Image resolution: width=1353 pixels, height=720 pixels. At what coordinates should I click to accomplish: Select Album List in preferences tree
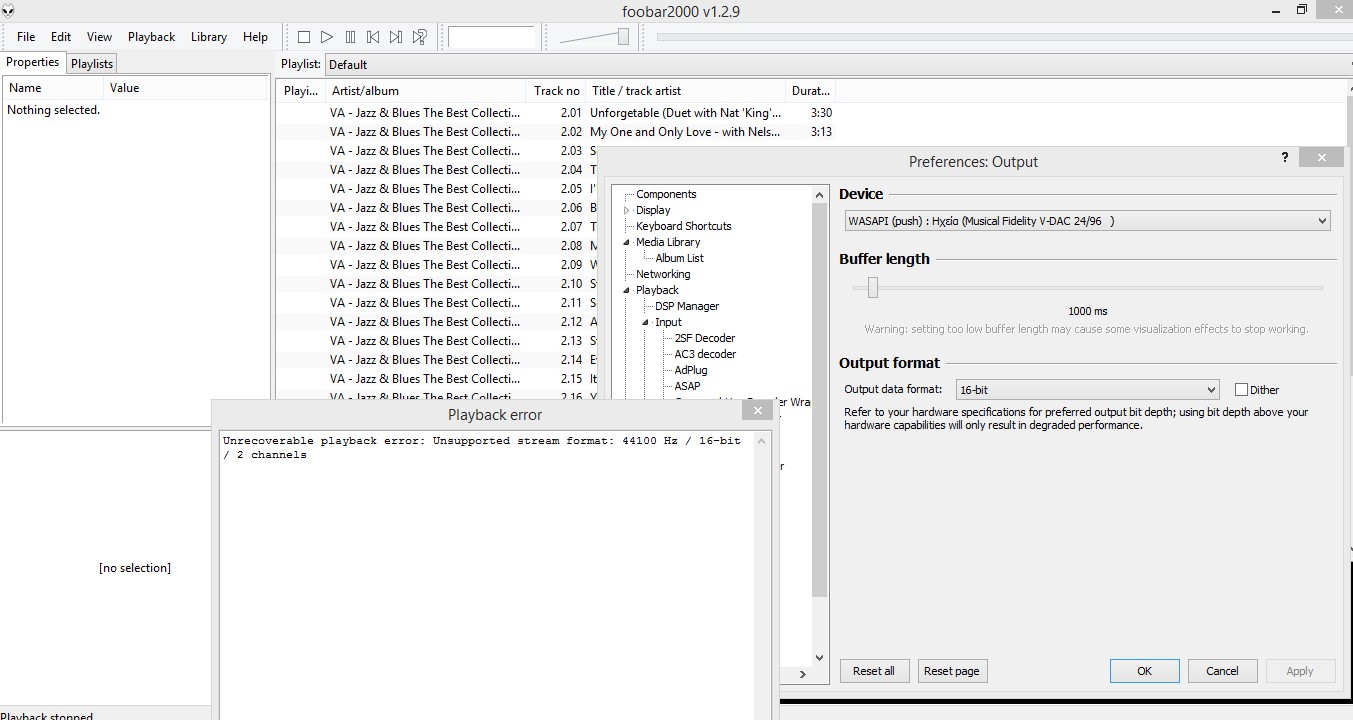click(x=679, y=259)
